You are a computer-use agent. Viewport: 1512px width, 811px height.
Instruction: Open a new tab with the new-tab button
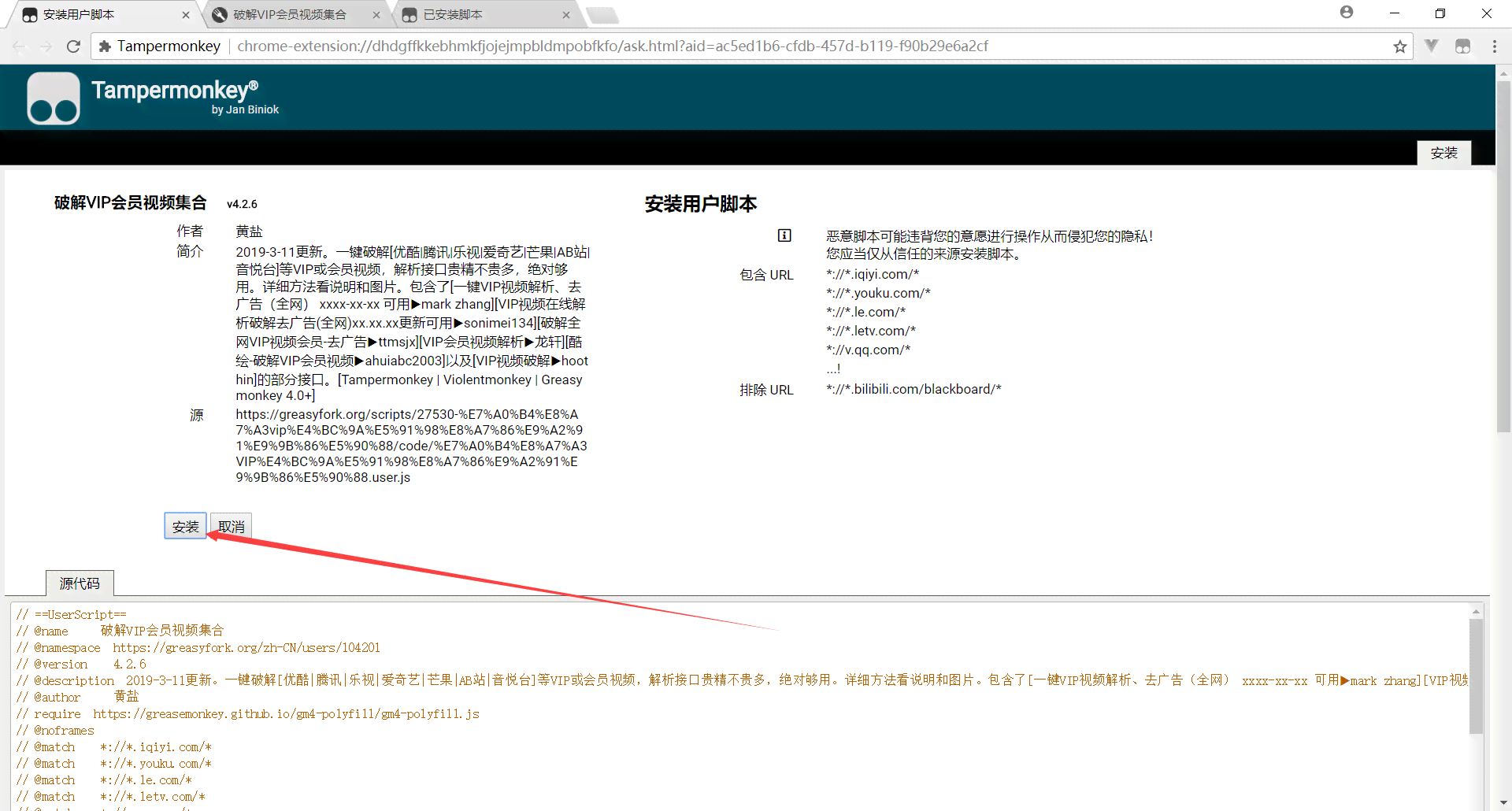click(603, 15)
